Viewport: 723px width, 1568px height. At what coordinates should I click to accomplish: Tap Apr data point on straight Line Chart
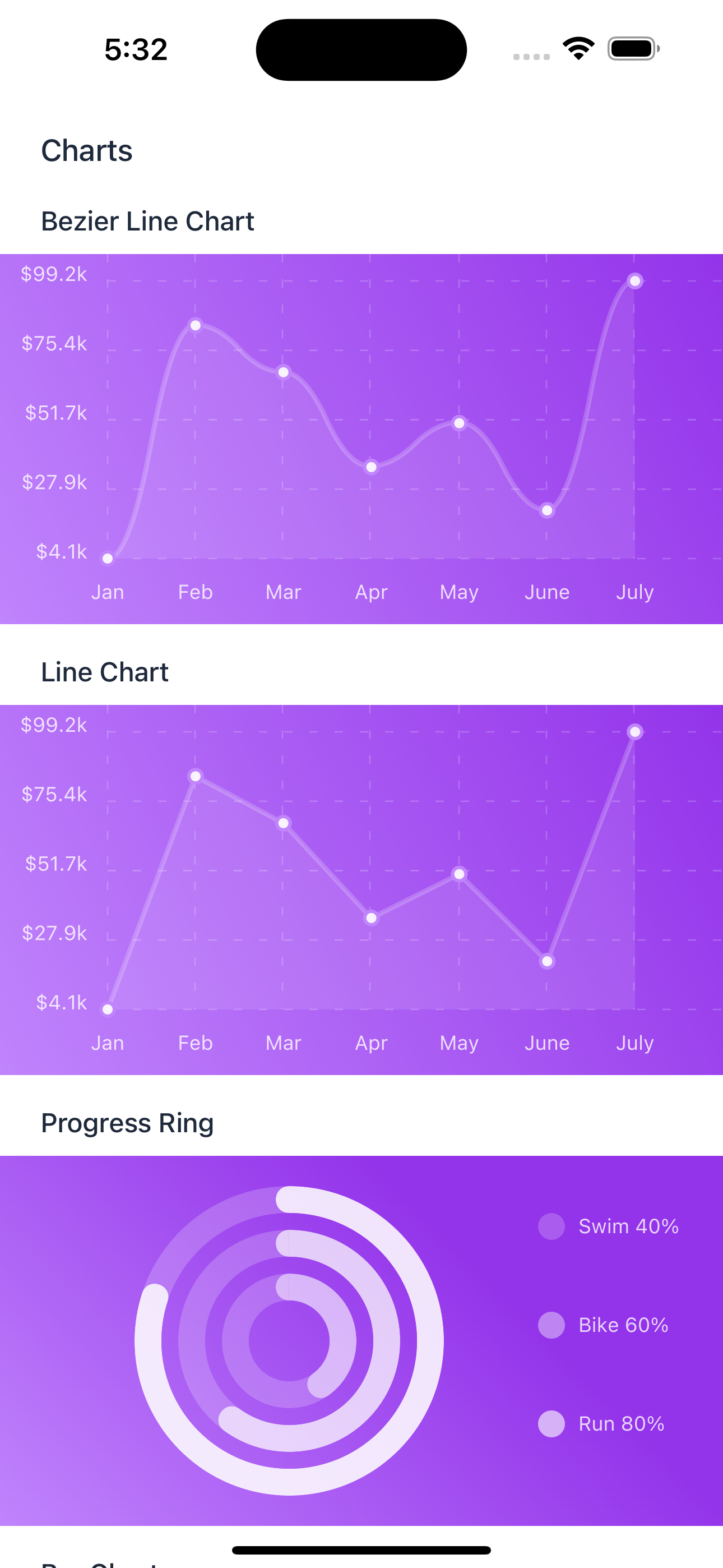pyautogui.click(x=371, y=918)
